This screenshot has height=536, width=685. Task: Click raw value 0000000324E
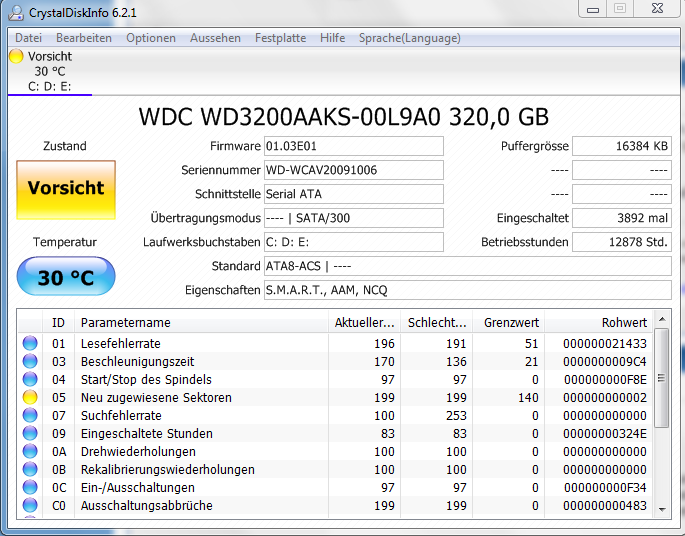[605, 433]
